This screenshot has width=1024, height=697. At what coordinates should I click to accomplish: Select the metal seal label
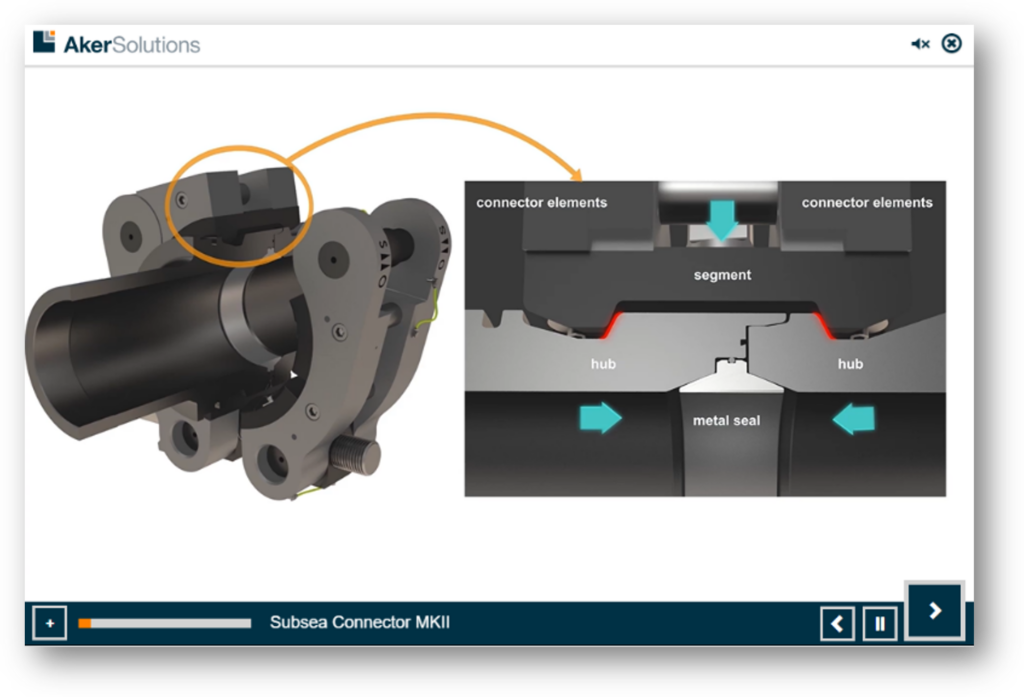click(726, 421)
